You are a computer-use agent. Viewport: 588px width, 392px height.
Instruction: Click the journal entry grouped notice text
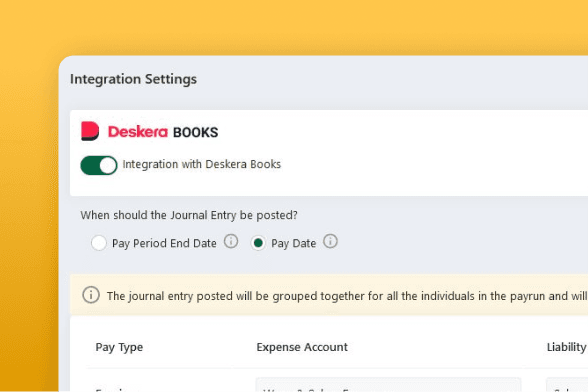point(347,296)
